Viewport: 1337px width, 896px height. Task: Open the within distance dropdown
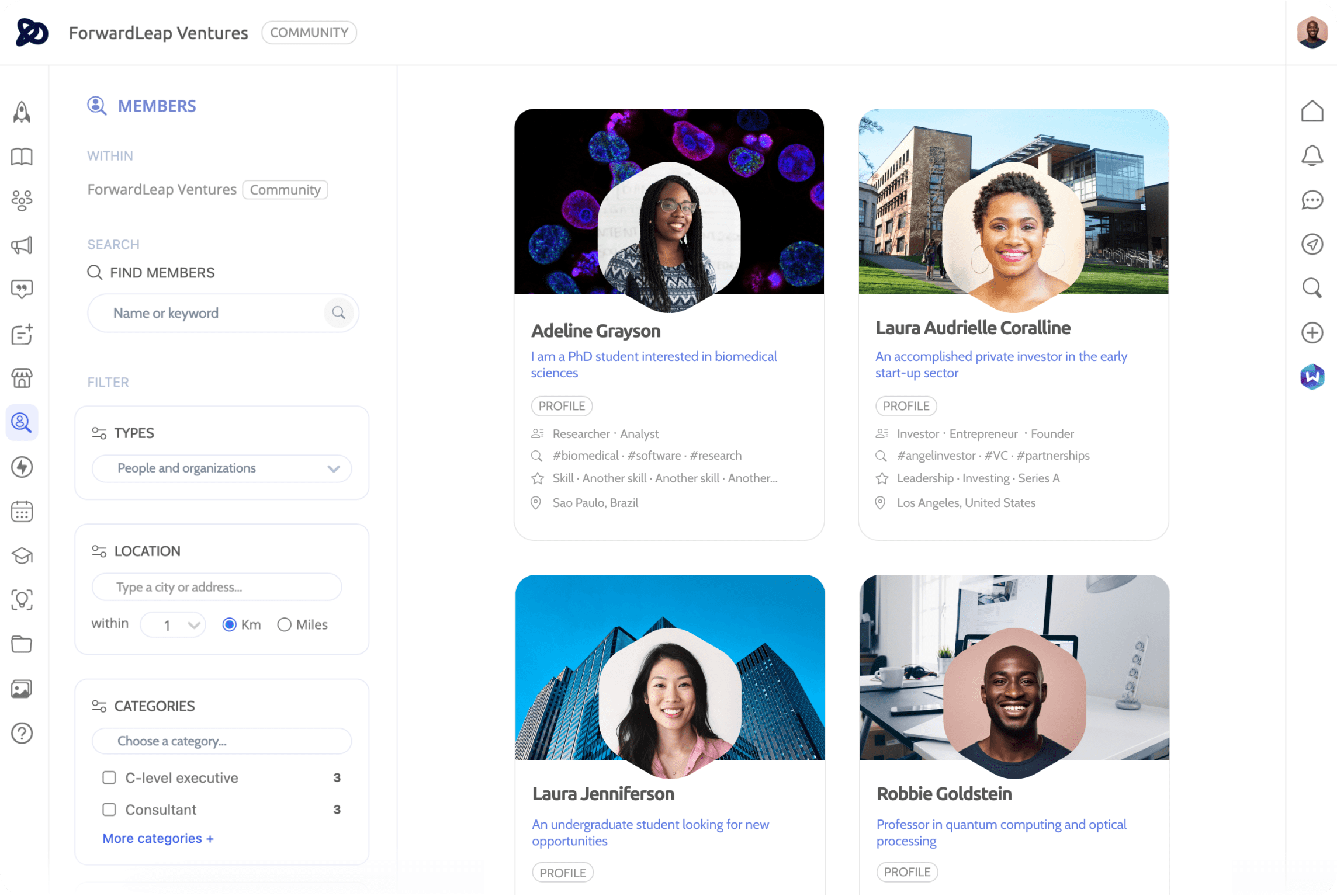click(x=173, y=625)
